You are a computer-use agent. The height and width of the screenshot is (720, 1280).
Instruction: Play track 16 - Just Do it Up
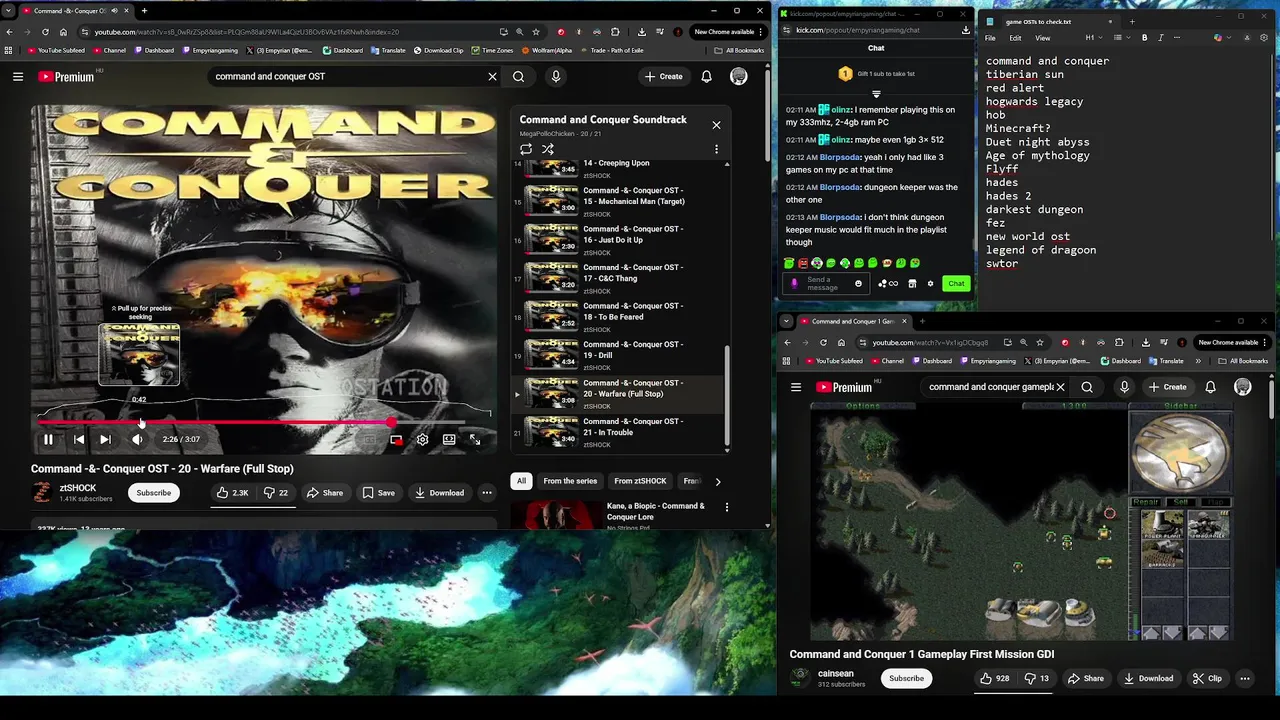[x=615, y=239]
